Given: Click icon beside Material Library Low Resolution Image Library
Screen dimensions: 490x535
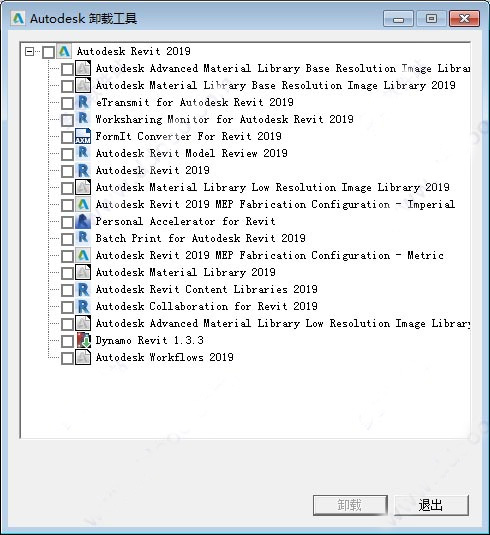Looking at the screenshot, I should tap(83, 187).
